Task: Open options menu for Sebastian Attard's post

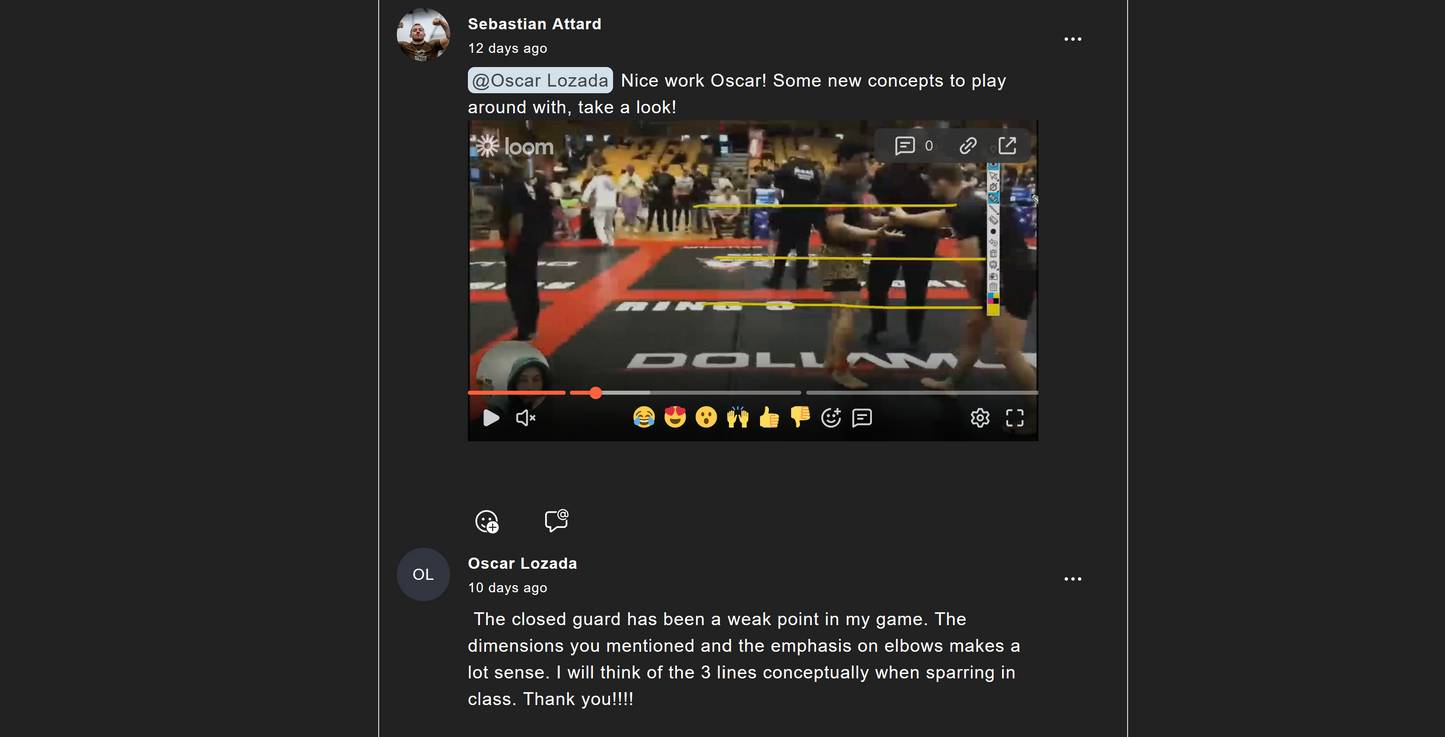Action: tap(1073, 39)
